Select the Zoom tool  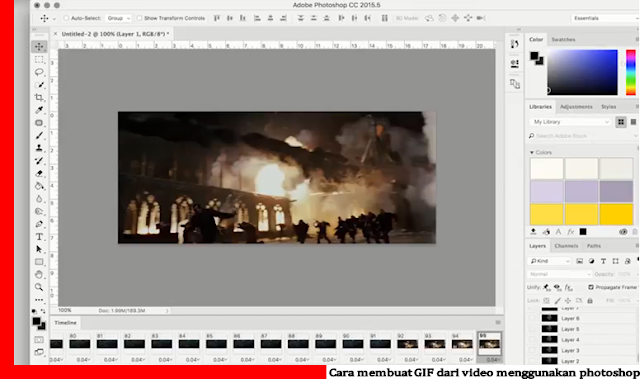point(39,287)
